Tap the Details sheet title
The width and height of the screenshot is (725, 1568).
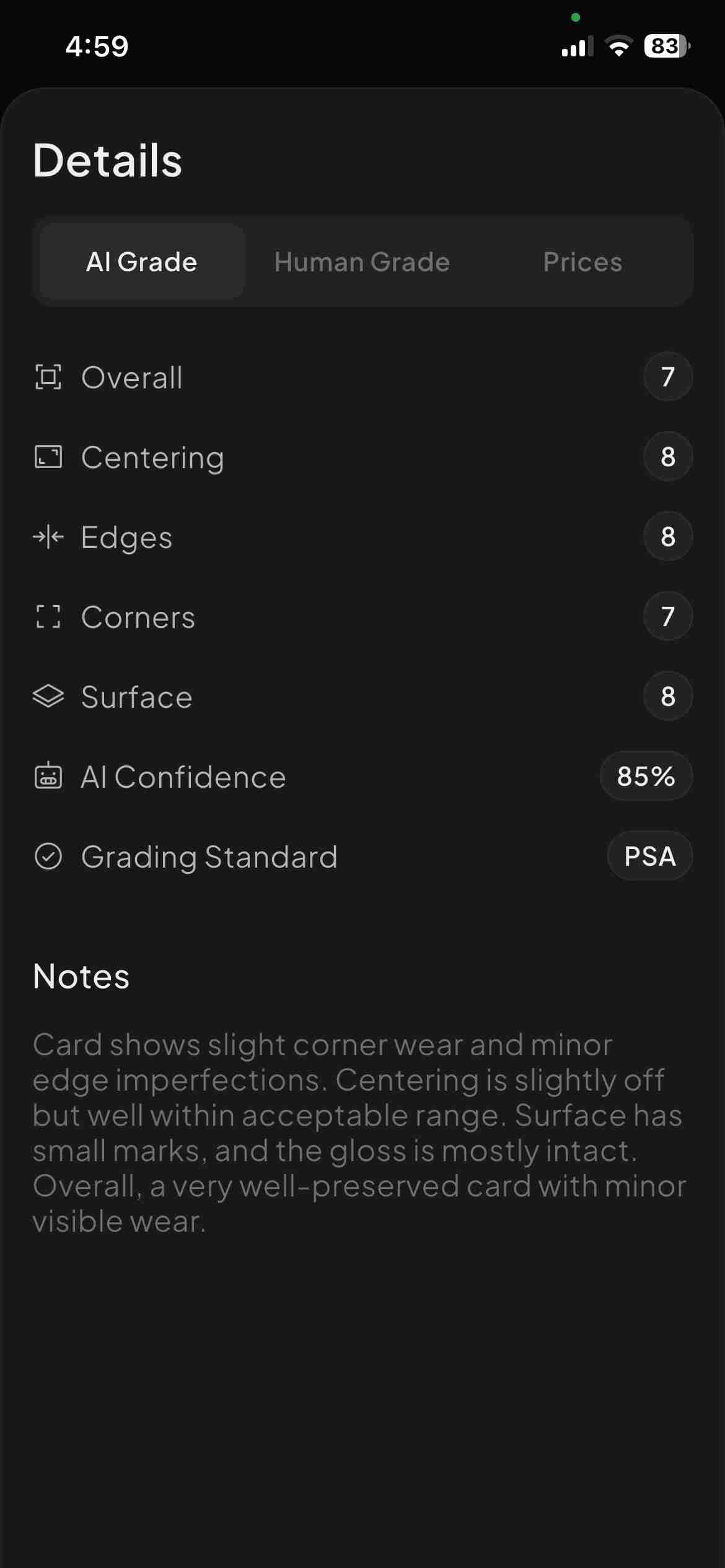[x=108, y=160]
